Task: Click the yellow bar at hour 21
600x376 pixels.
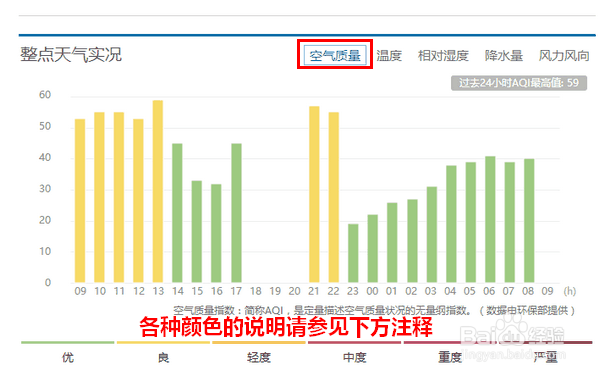Action: (x=314, y=194)
